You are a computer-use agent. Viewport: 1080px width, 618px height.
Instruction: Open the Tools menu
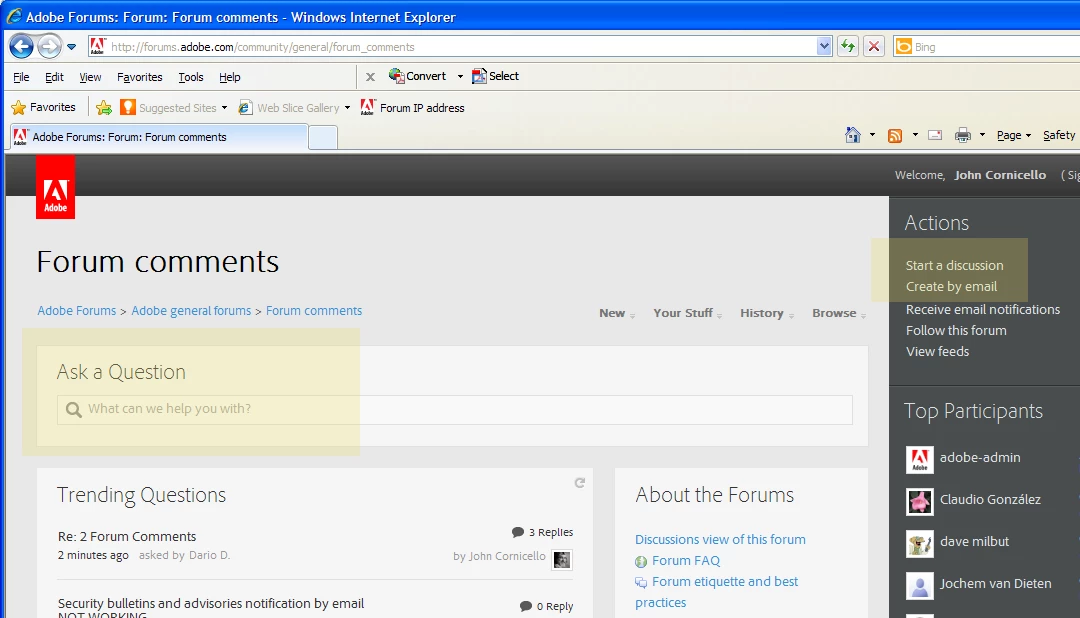click(191, 77)
